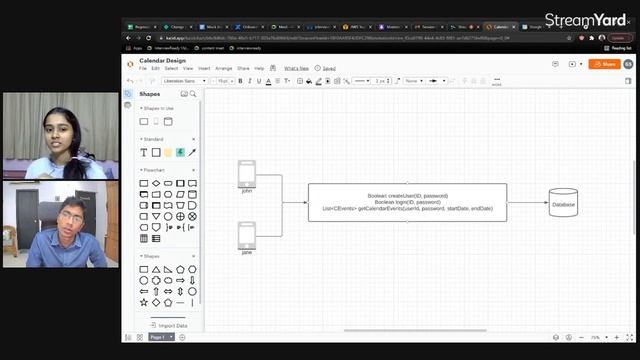Expand the presentation dropdown arrow
Screen dimensions: 640x360
(x=581, y=64)
